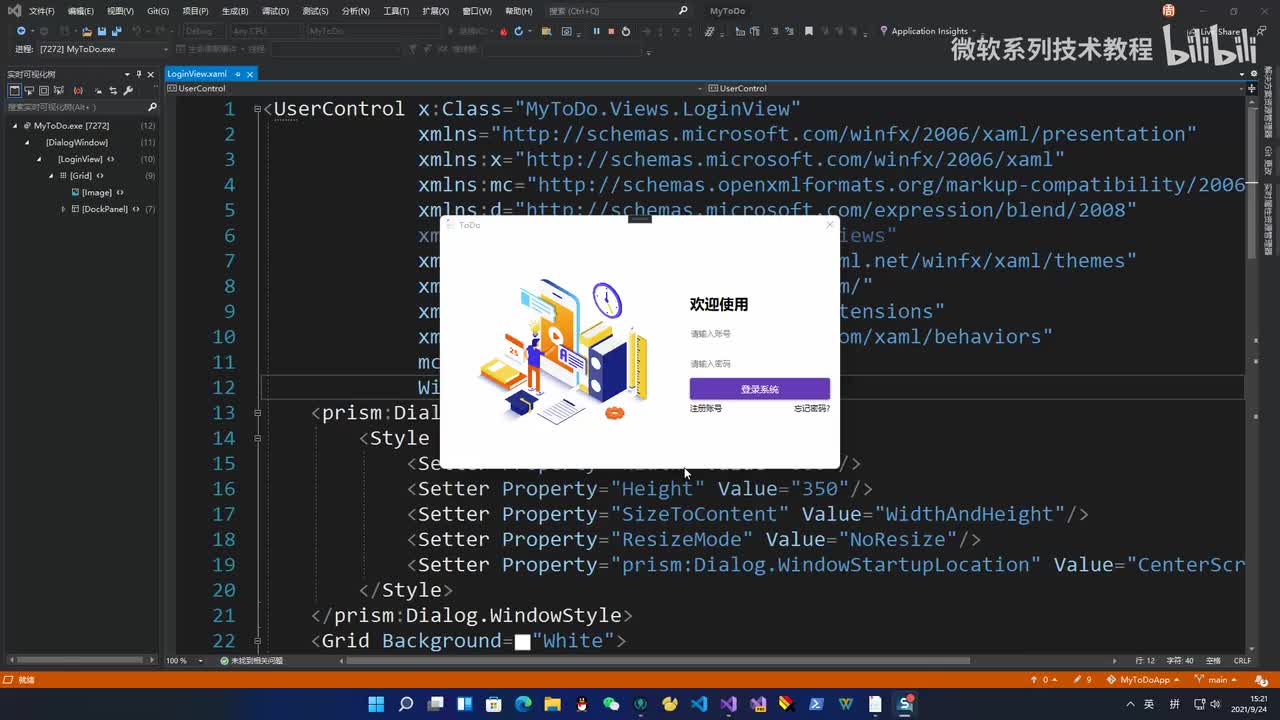Click the bookmark icon in the toolbar
This screenshot has height=720, width=1280.
tap(809, 31)
